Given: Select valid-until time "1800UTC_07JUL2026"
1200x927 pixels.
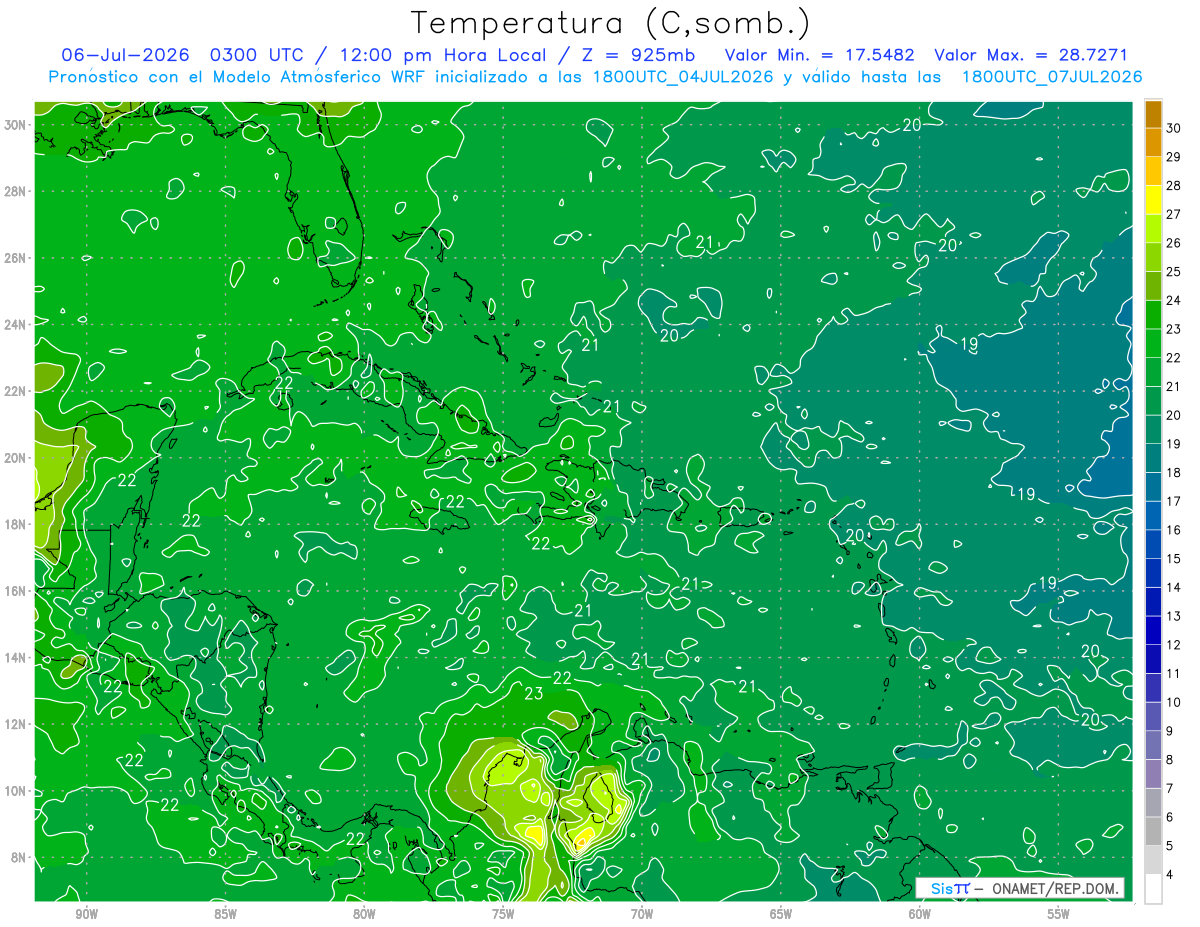Looking at the screenshot, I should tap(1051, 77).
